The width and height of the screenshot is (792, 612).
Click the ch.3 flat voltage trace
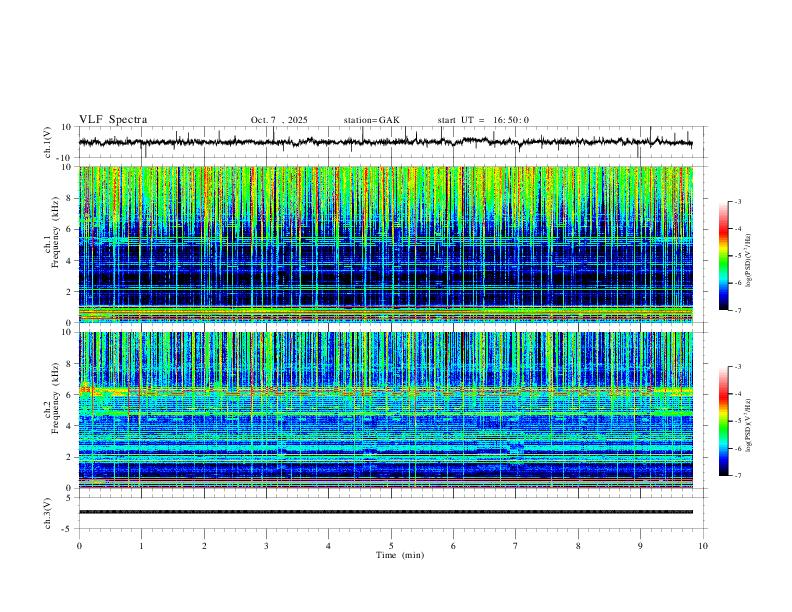pyautogui.click(x=385, y=512)
